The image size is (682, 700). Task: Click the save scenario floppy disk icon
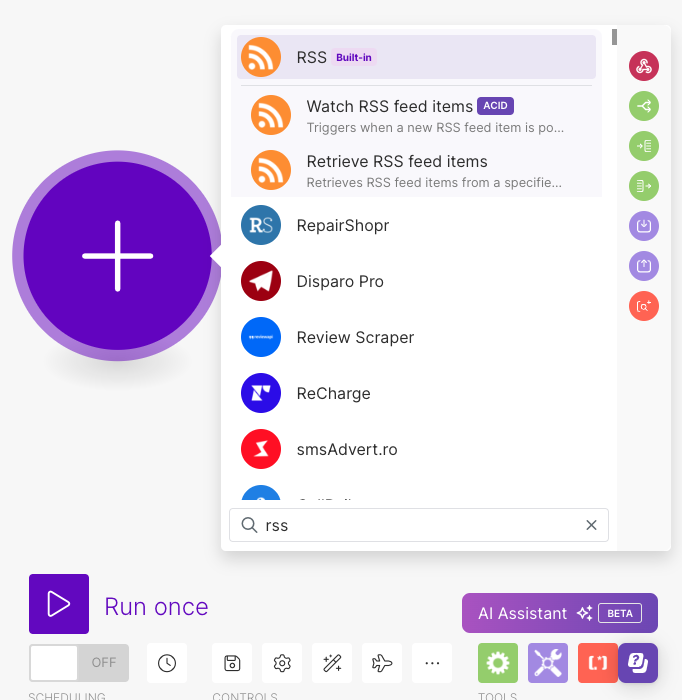[x=232, y=663]
